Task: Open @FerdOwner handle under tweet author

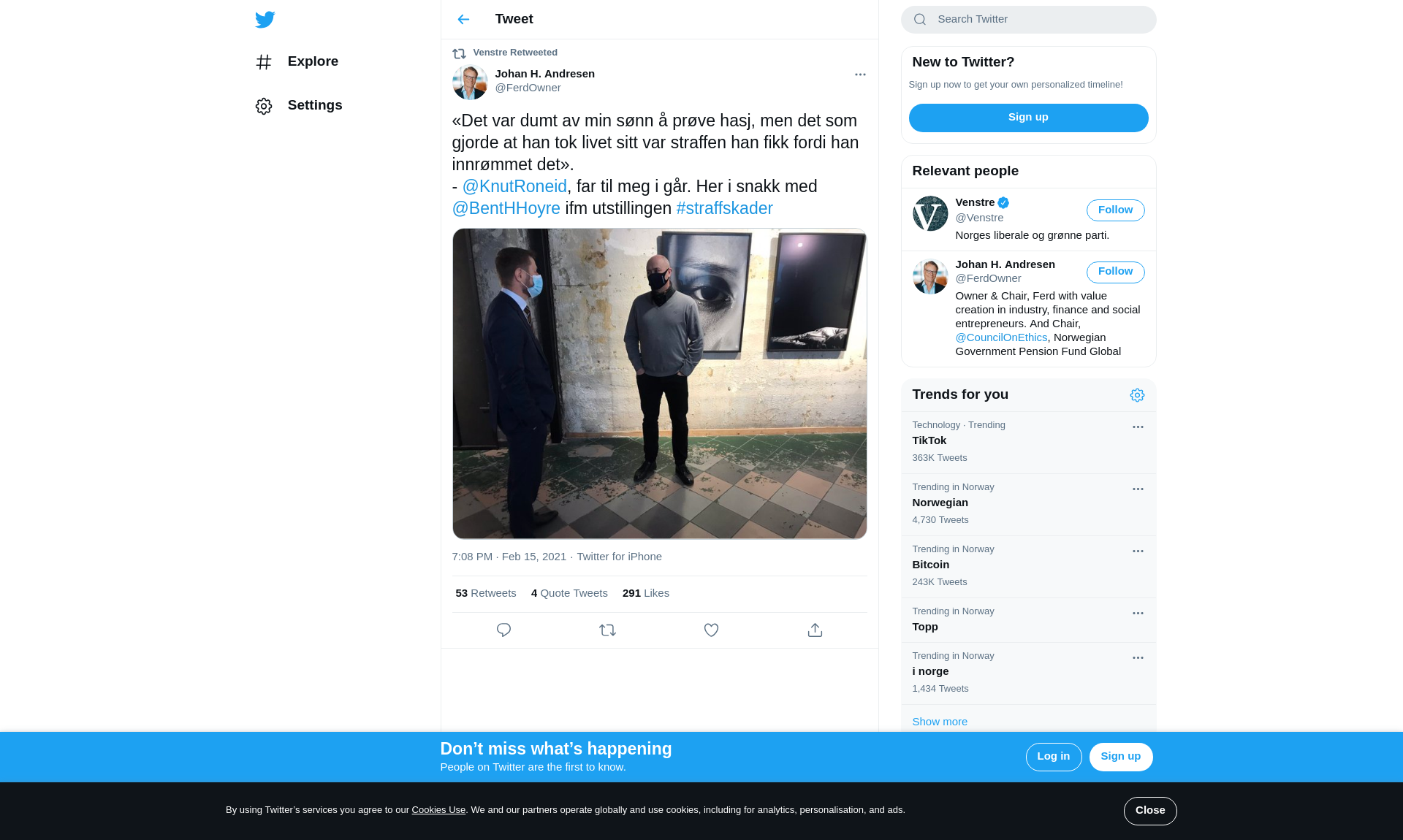Action: [528, 88]
